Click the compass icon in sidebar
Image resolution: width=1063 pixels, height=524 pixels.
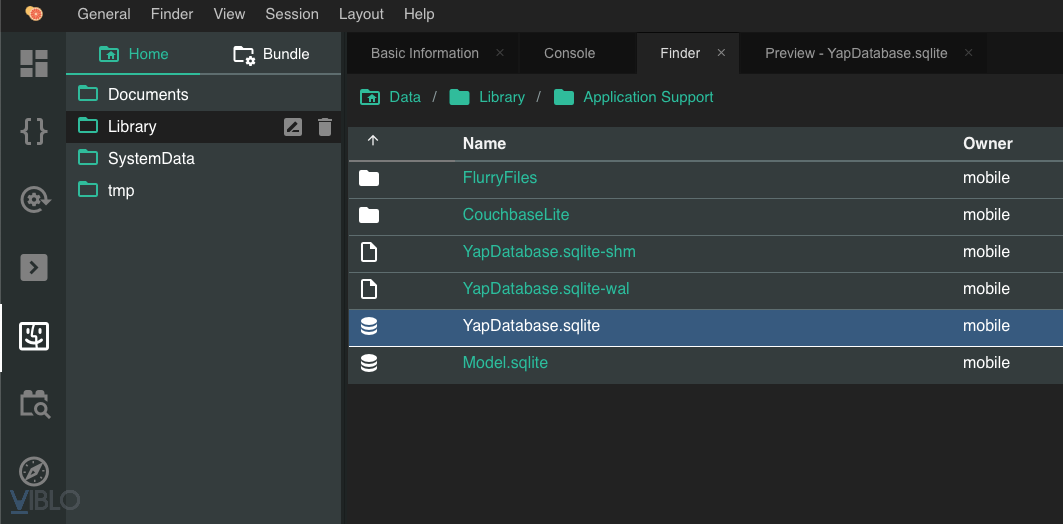(x=34, y=471)
